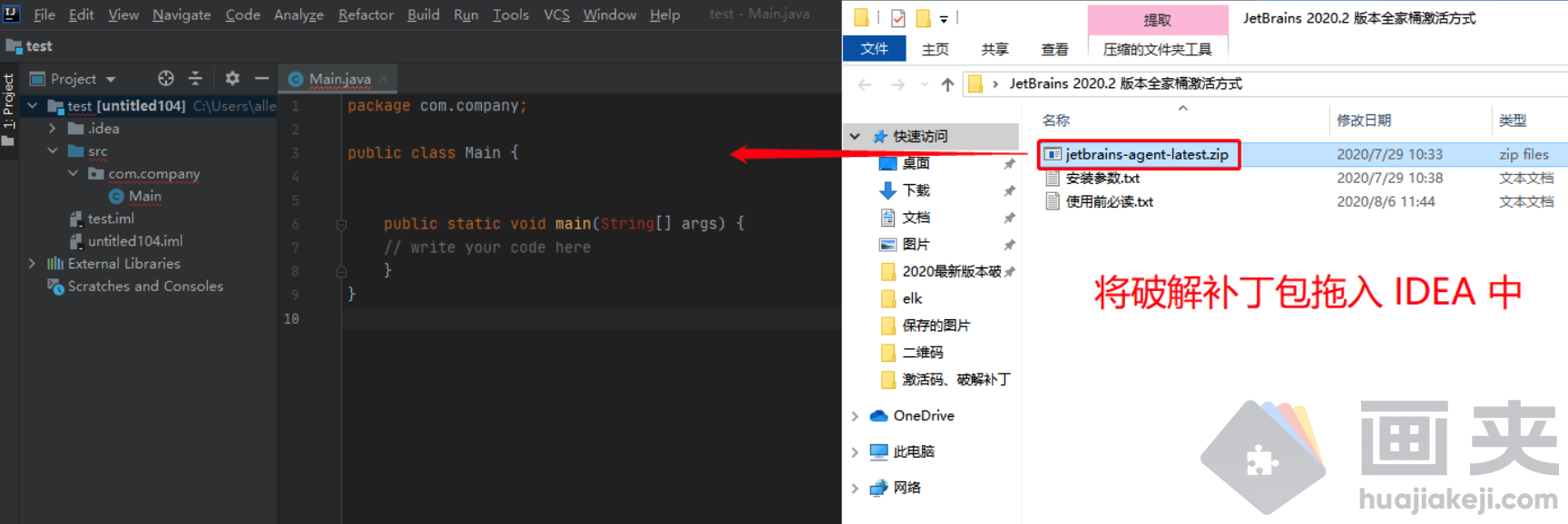Screen dimensions: 1568x524
Task: Click the pin icon next to 图片
Action: 1009,245
